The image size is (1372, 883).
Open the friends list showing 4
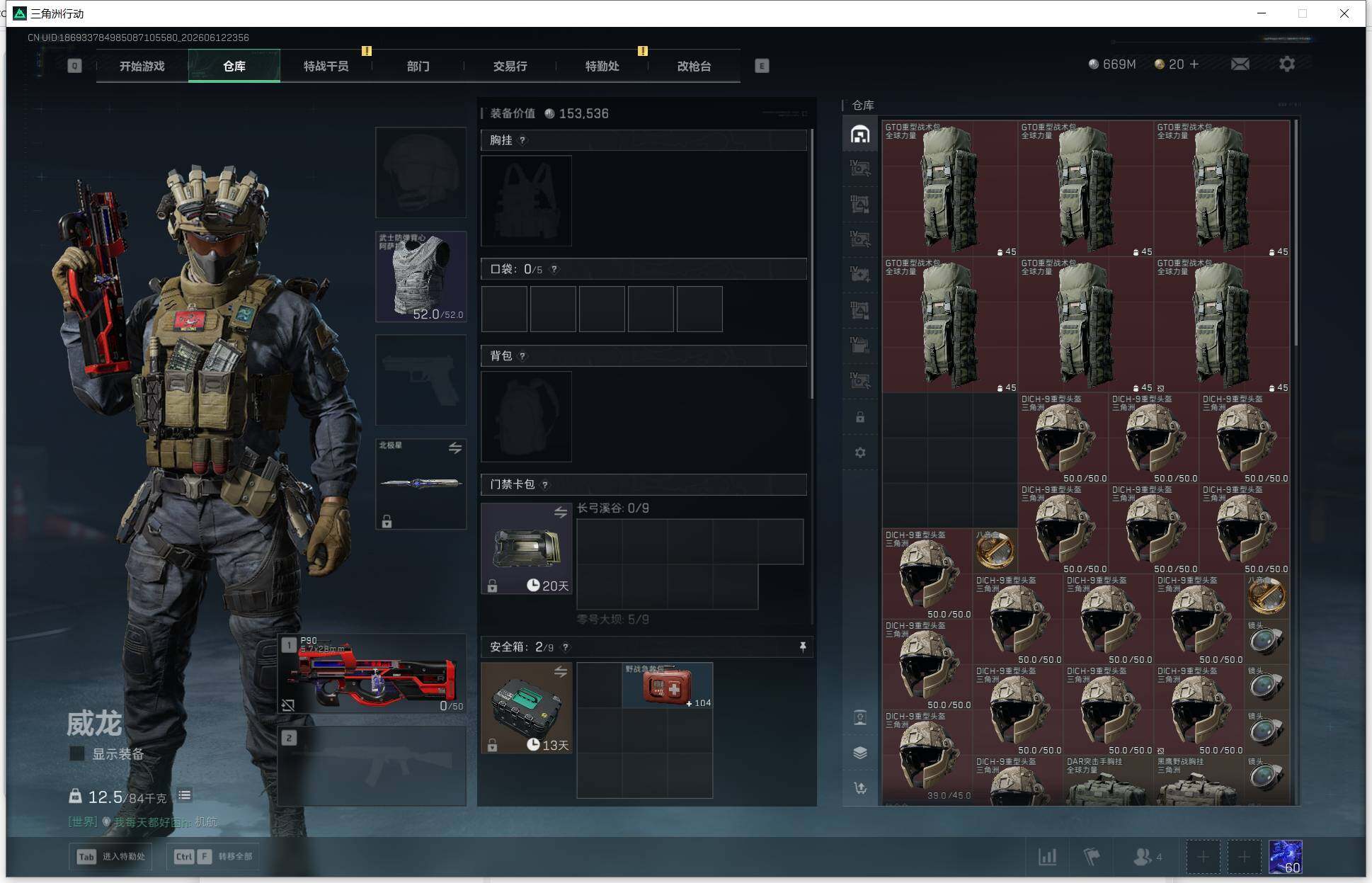(1148, 857)
